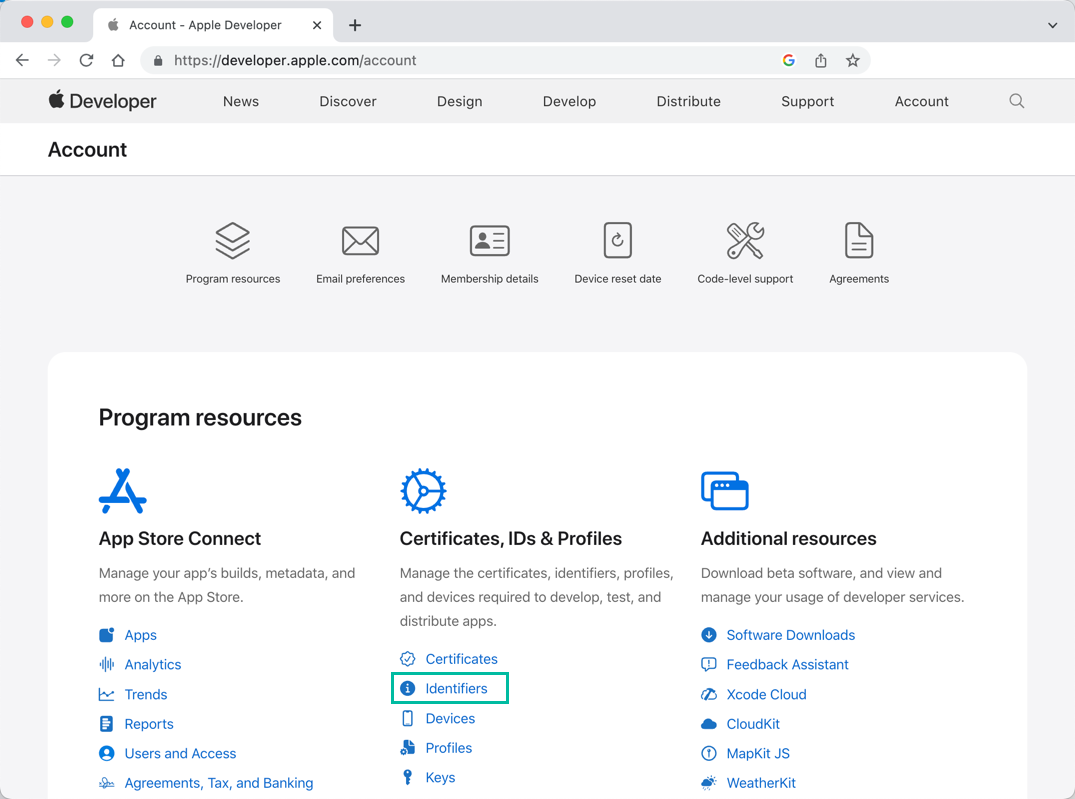Screen dimensions: 1075x799
Task: Click the App Store Connect logo icon
Action: click(x=123, y=491)
